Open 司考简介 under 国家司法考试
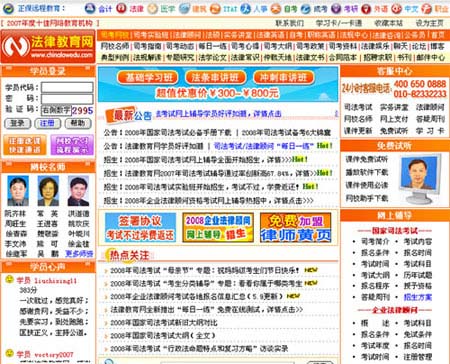This screenshot has height=364, width=450. point(375,241)
